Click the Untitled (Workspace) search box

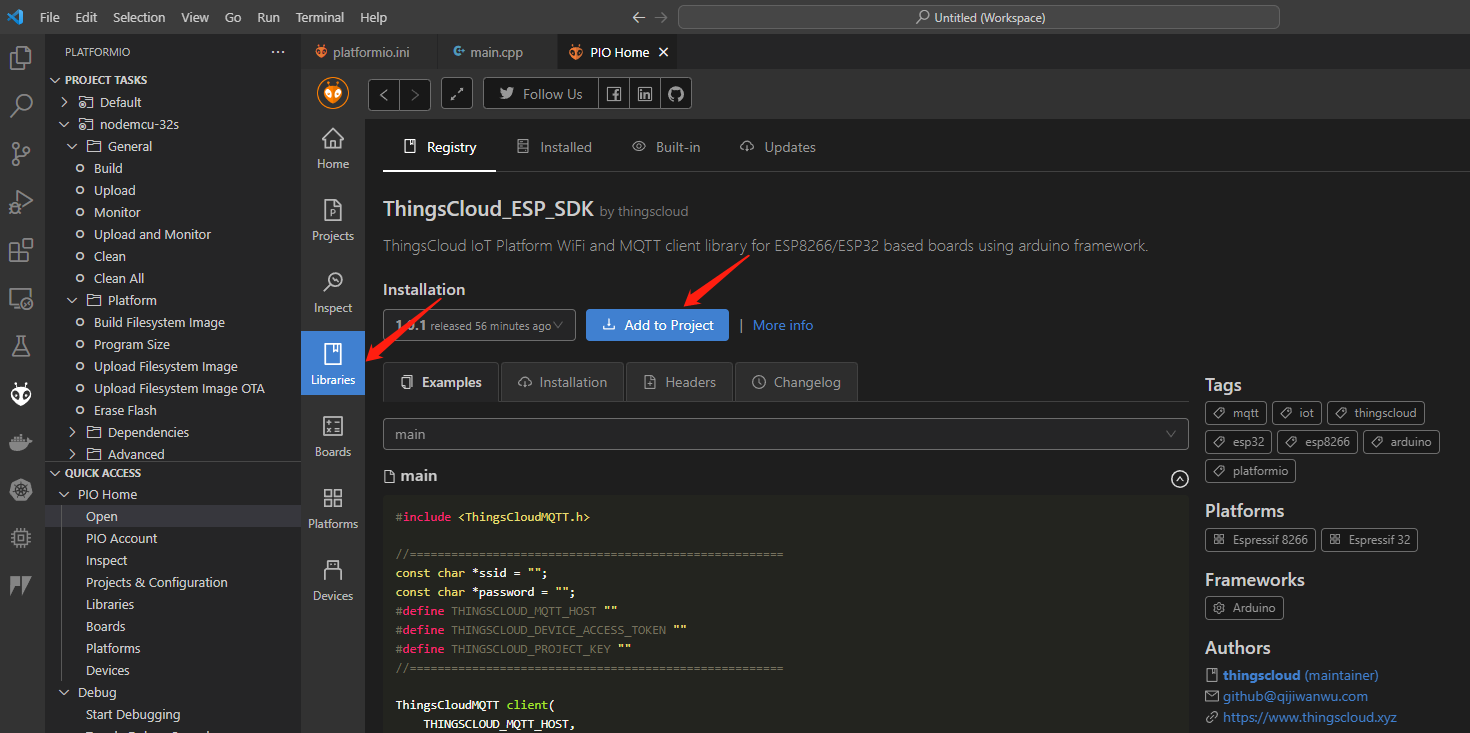click(x=979, y=17)
